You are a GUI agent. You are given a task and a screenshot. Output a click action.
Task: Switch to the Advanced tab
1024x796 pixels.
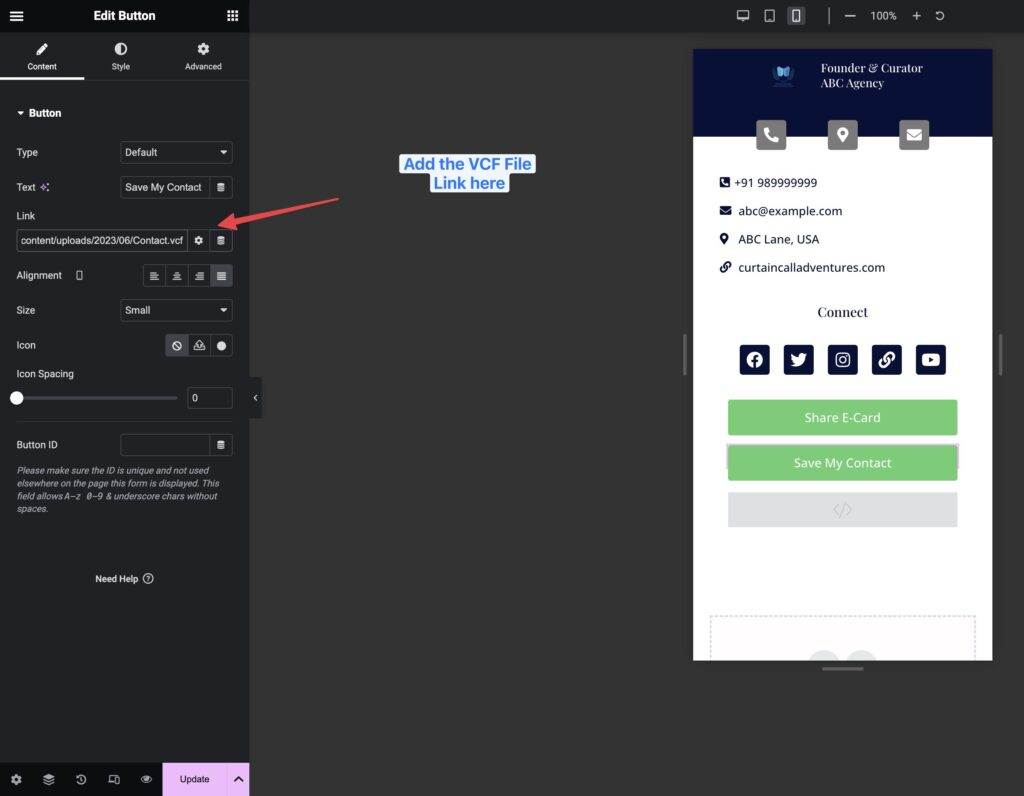pyautogui.click(x=203, y=56)
